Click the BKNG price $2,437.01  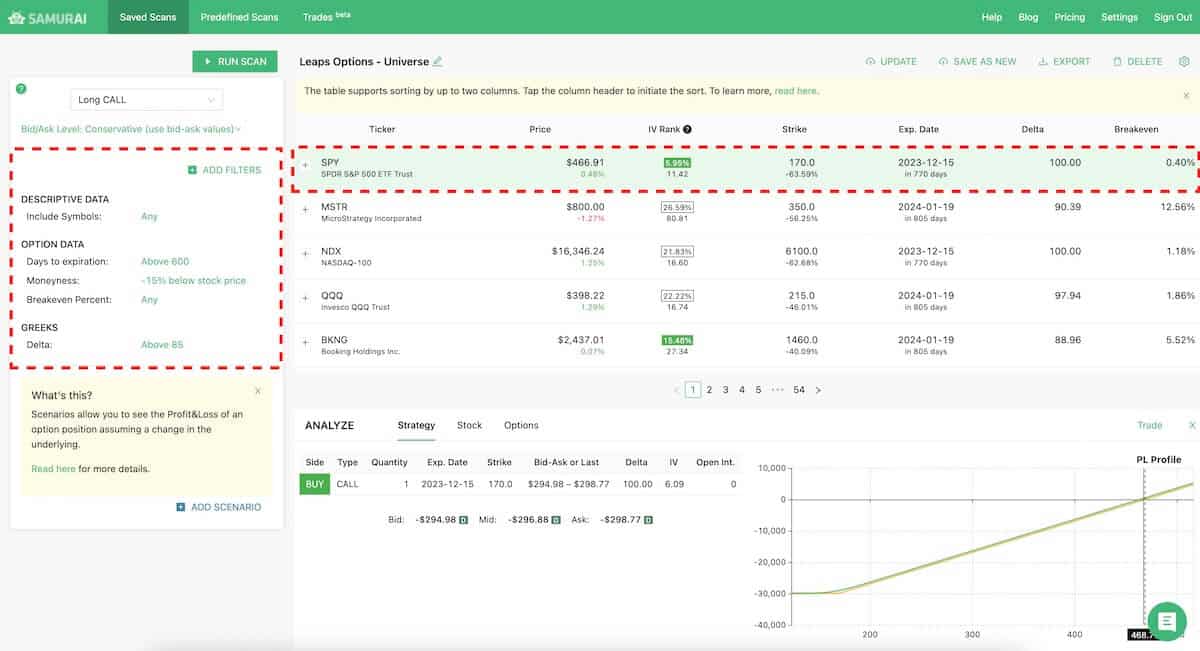581,340
